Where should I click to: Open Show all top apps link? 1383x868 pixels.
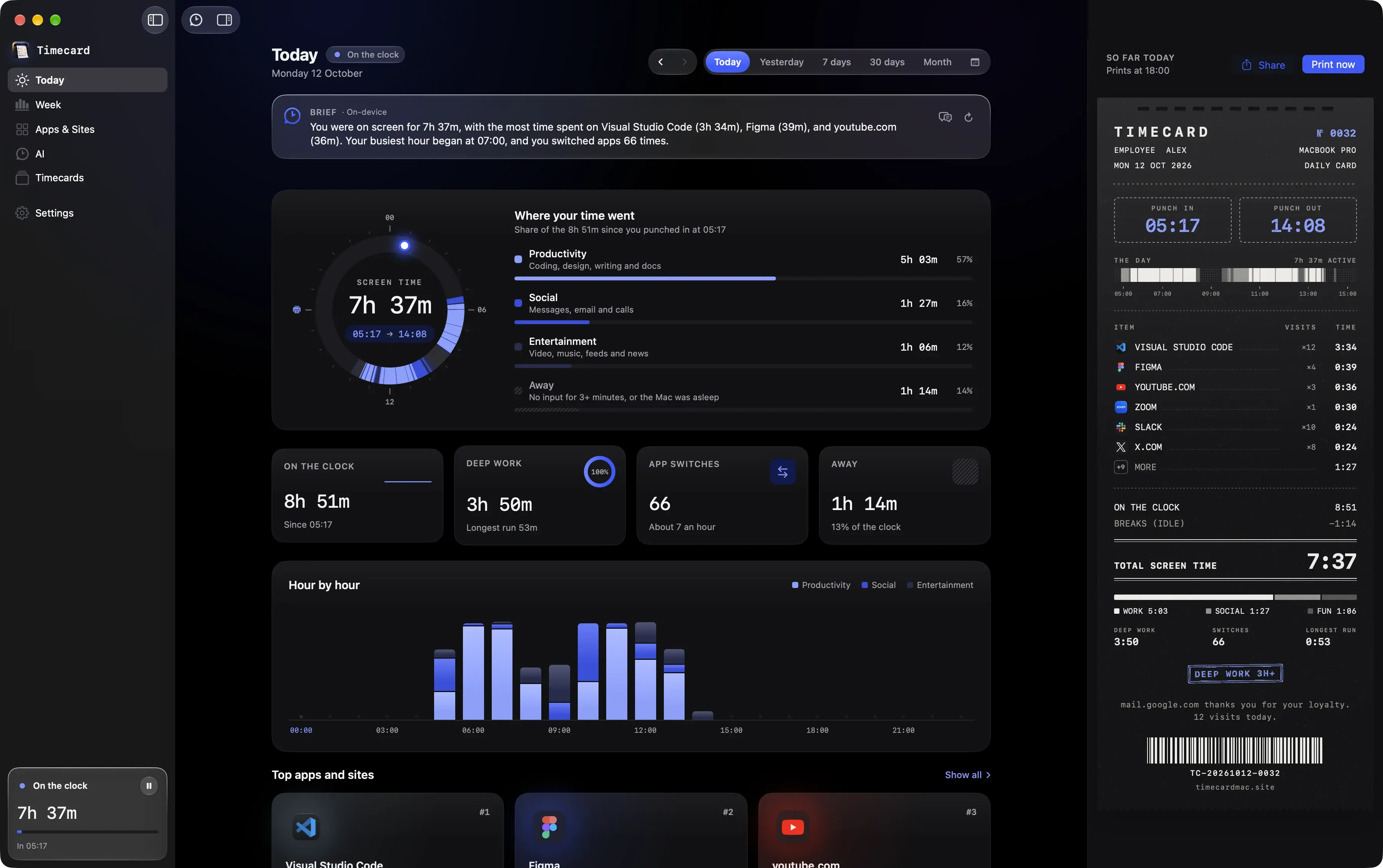coord(967,775)
